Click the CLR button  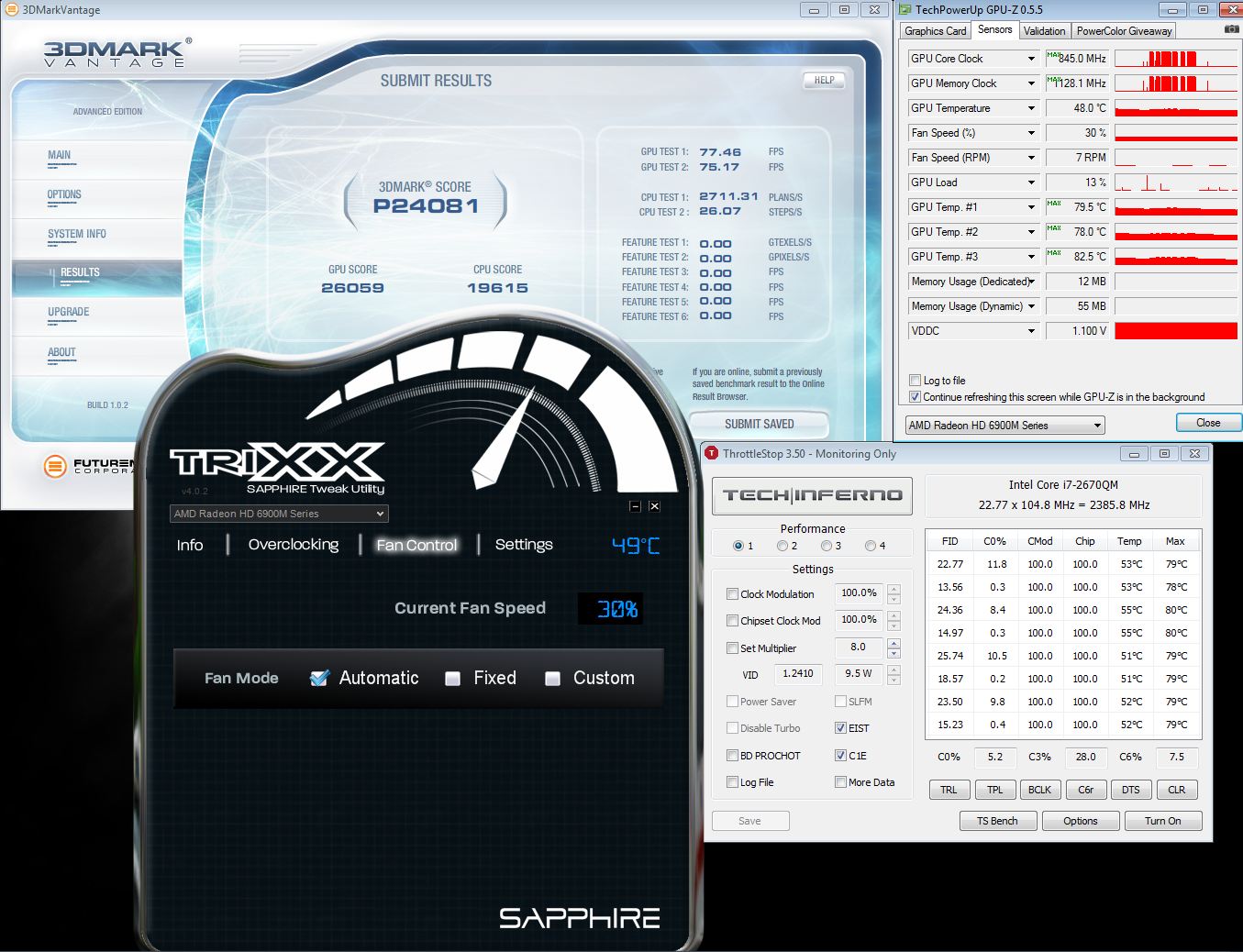tap(1176, 790)
